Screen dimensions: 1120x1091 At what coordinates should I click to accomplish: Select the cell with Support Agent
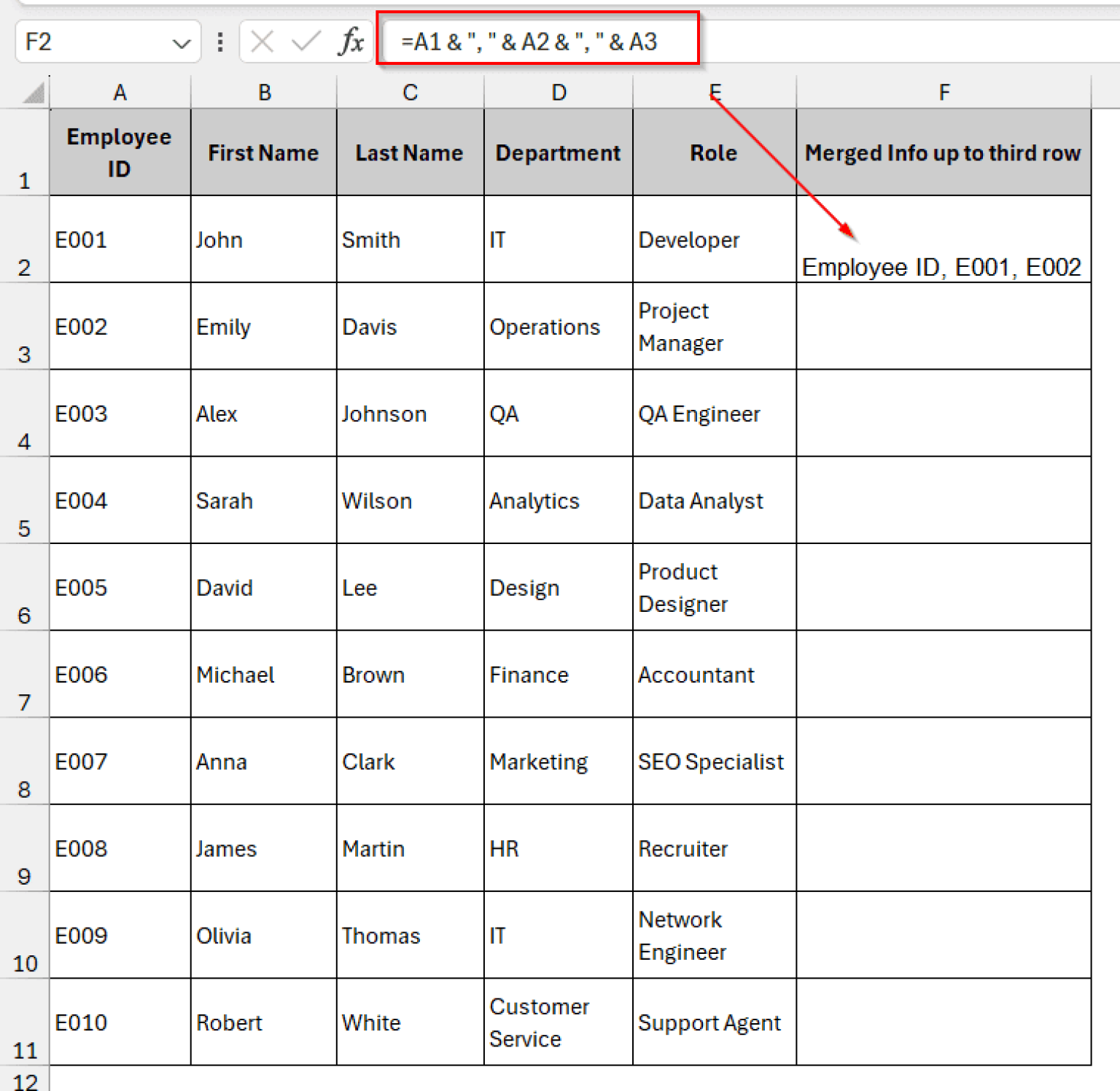click(713, 1022)
